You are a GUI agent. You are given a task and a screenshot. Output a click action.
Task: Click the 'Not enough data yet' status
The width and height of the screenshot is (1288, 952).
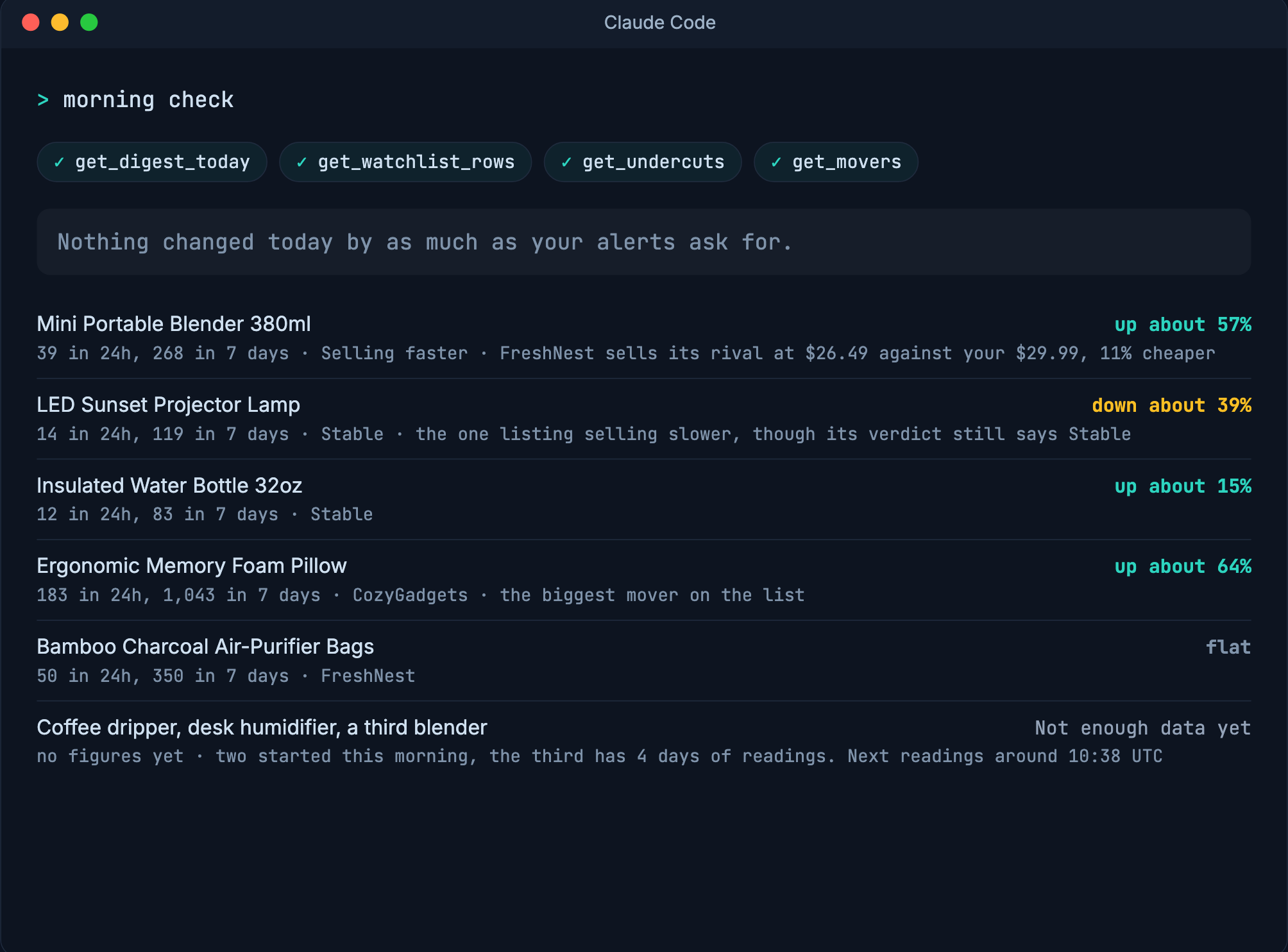(1143, 728)
